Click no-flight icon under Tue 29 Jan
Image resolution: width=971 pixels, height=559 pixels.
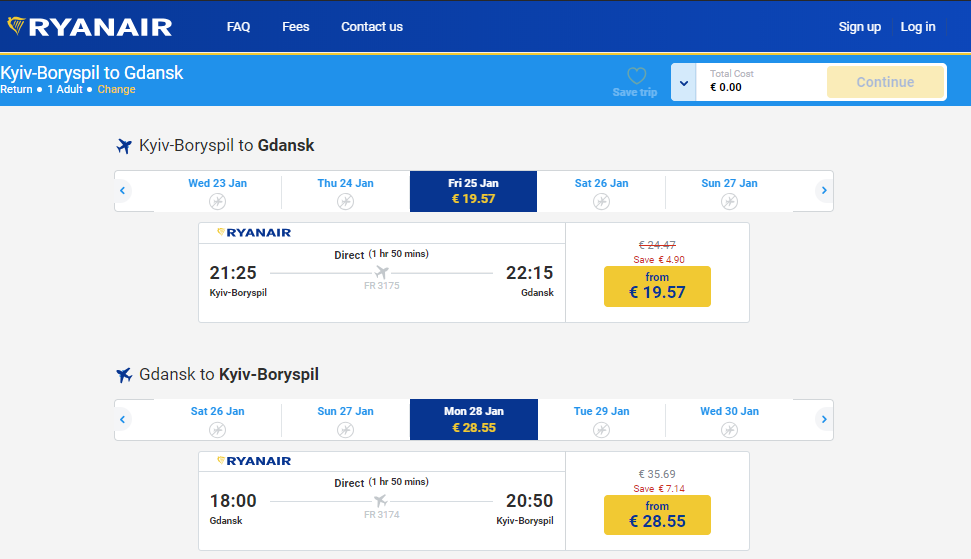(x=601, y=429)
